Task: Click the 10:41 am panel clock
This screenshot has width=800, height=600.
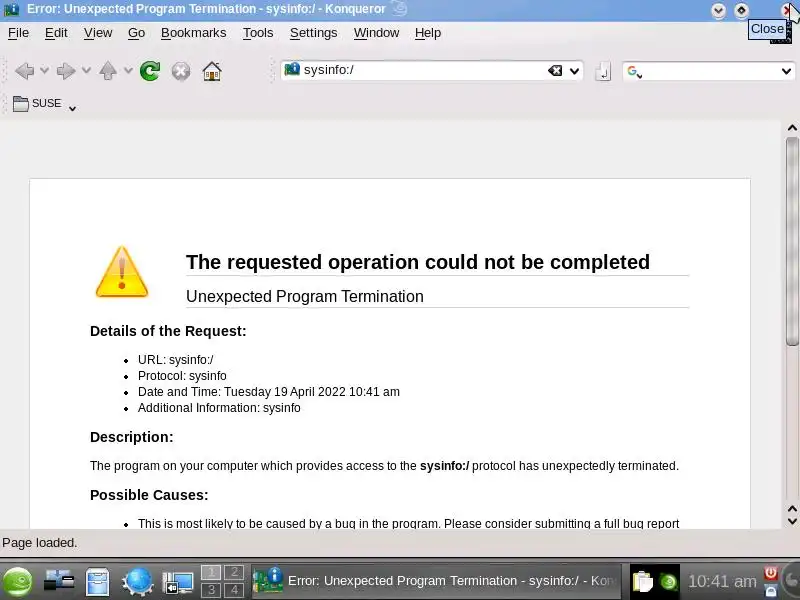Action: pos(722,581)
